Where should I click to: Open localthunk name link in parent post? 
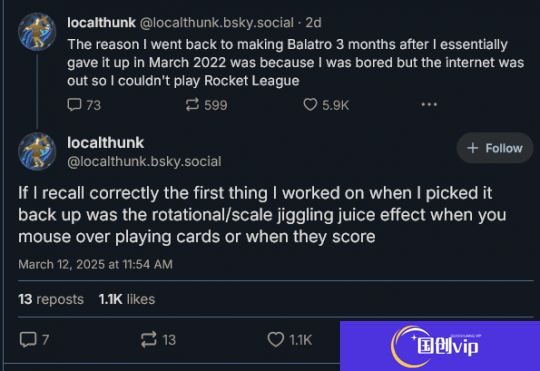click(x=101, y=23)
